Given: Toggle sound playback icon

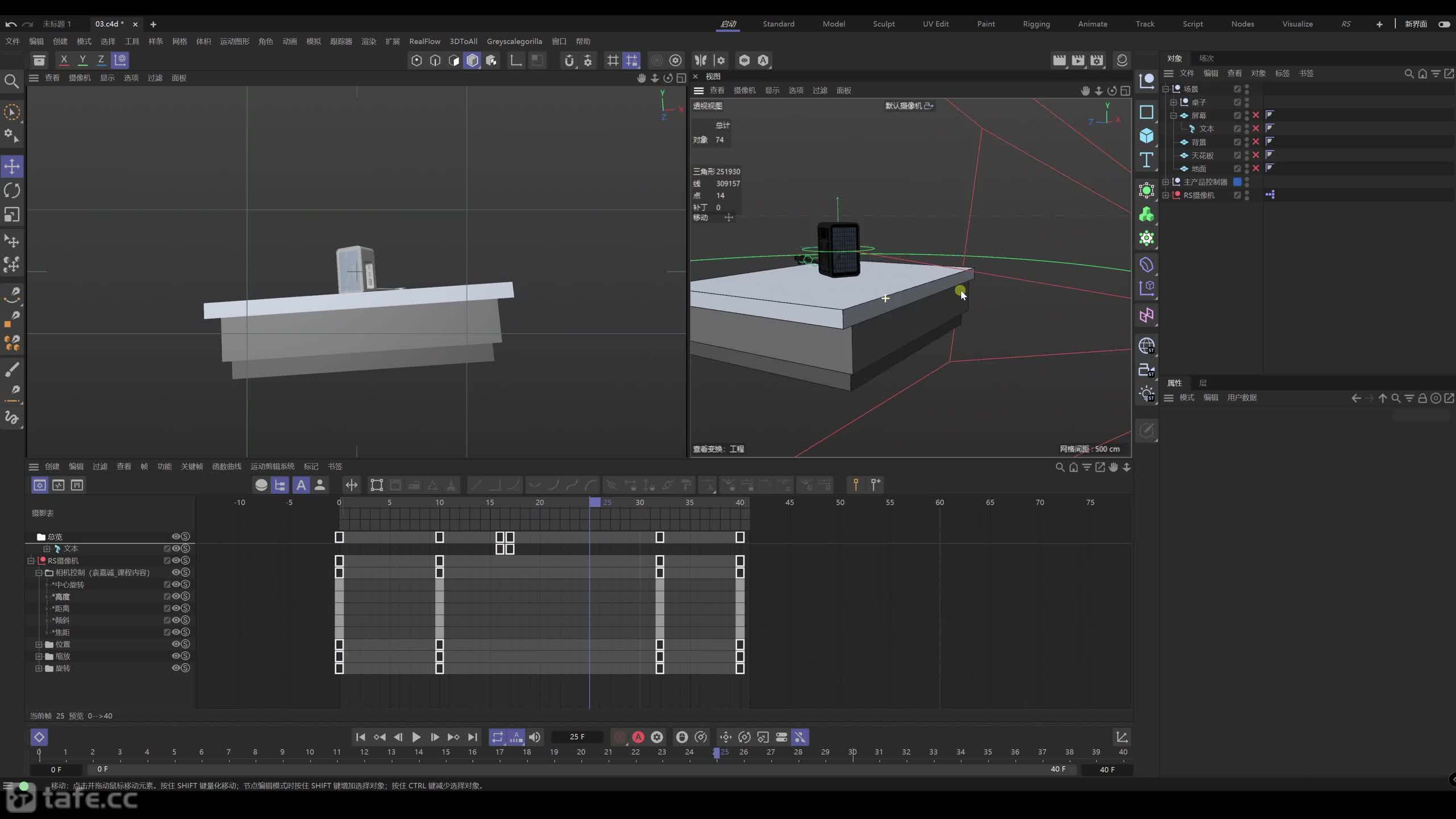Looking at the screenshot, I should [x=535, y=737].
